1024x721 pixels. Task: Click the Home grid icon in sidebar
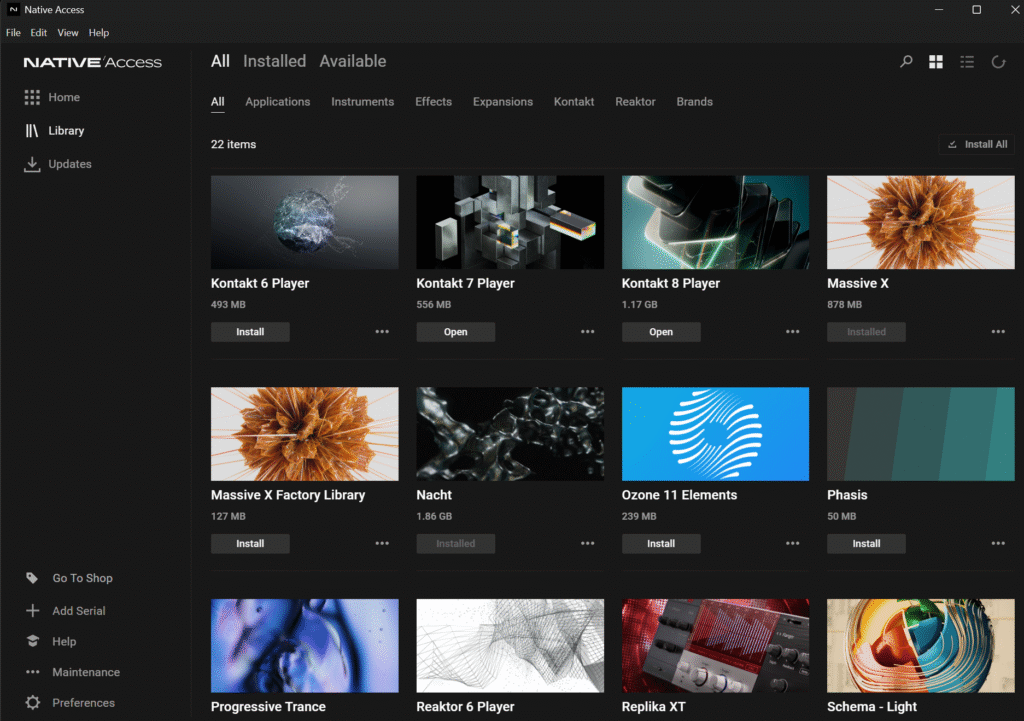click(32, 97)
